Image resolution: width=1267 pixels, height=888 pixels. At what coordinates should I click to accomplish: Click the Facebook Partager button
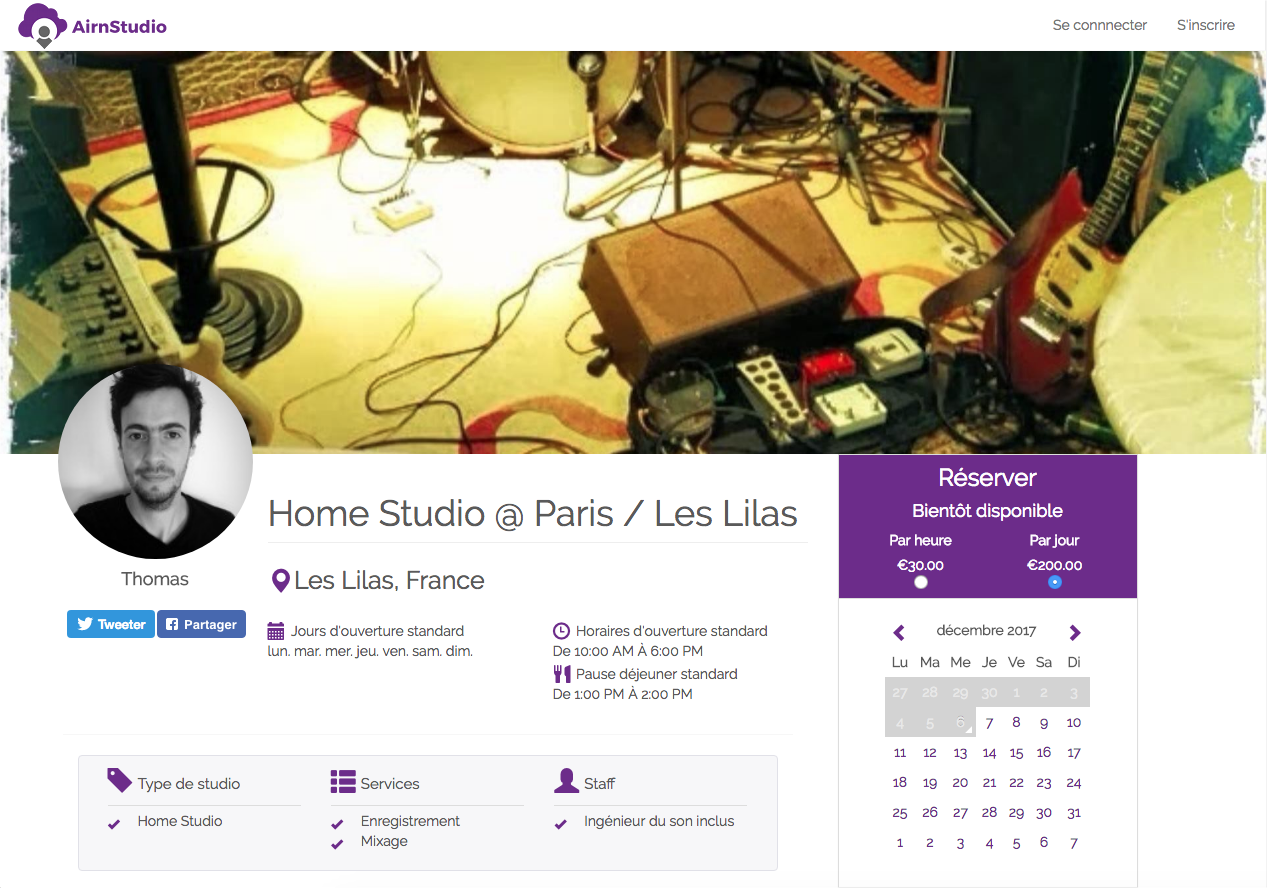201,624
